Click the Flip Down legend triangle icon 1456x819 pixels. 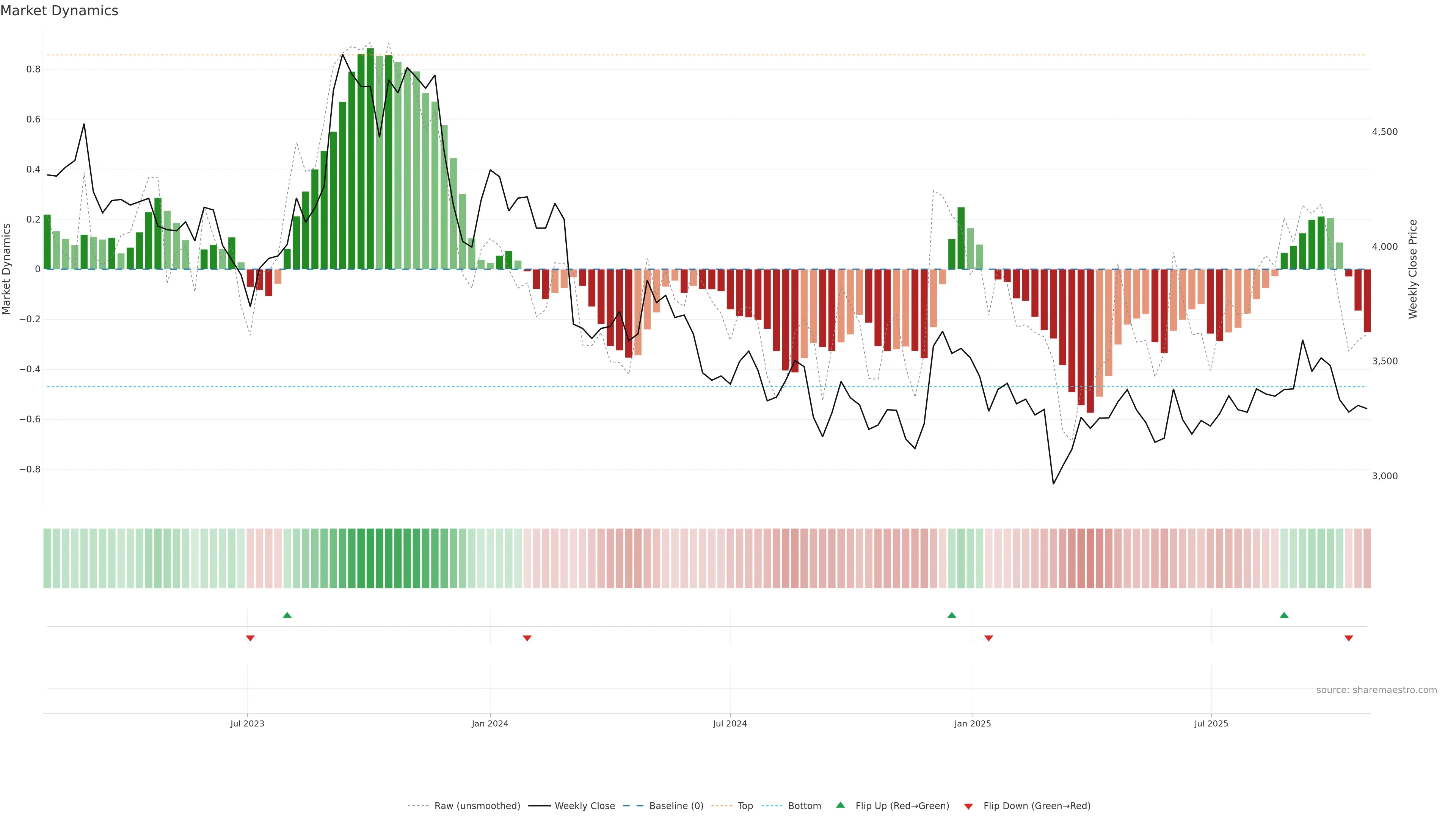point(968,806)
